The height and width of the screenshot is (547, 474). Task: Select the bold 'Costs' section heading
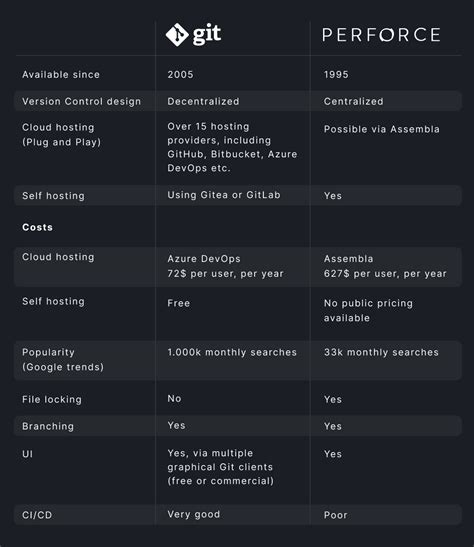37,227
